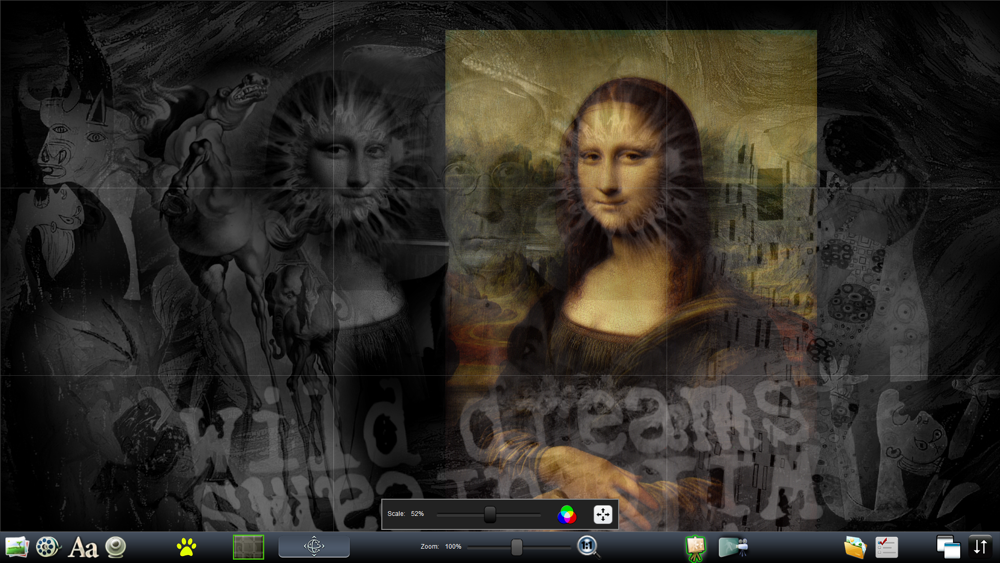
Task: Click the move/pan crosshair button
Action: (x=314, y=546)
